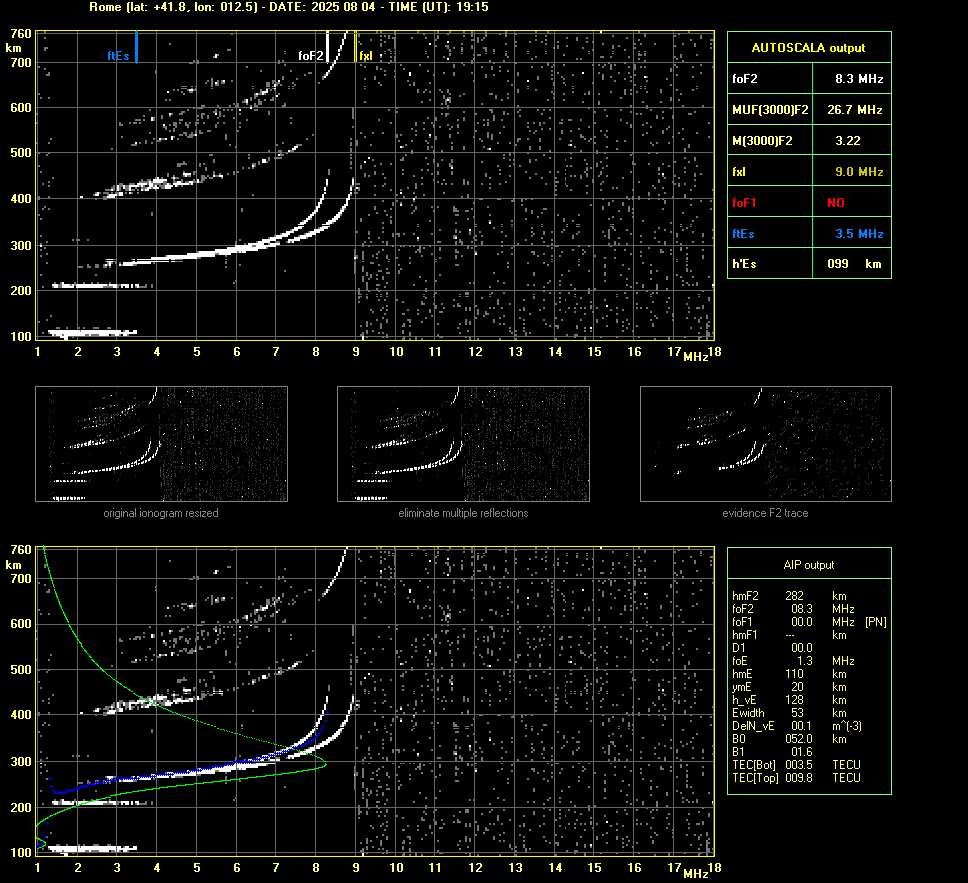Click the TEC[Top] 009.8 TECU entry
Screen dimensions: 968x883
click(x=796, y=777)
